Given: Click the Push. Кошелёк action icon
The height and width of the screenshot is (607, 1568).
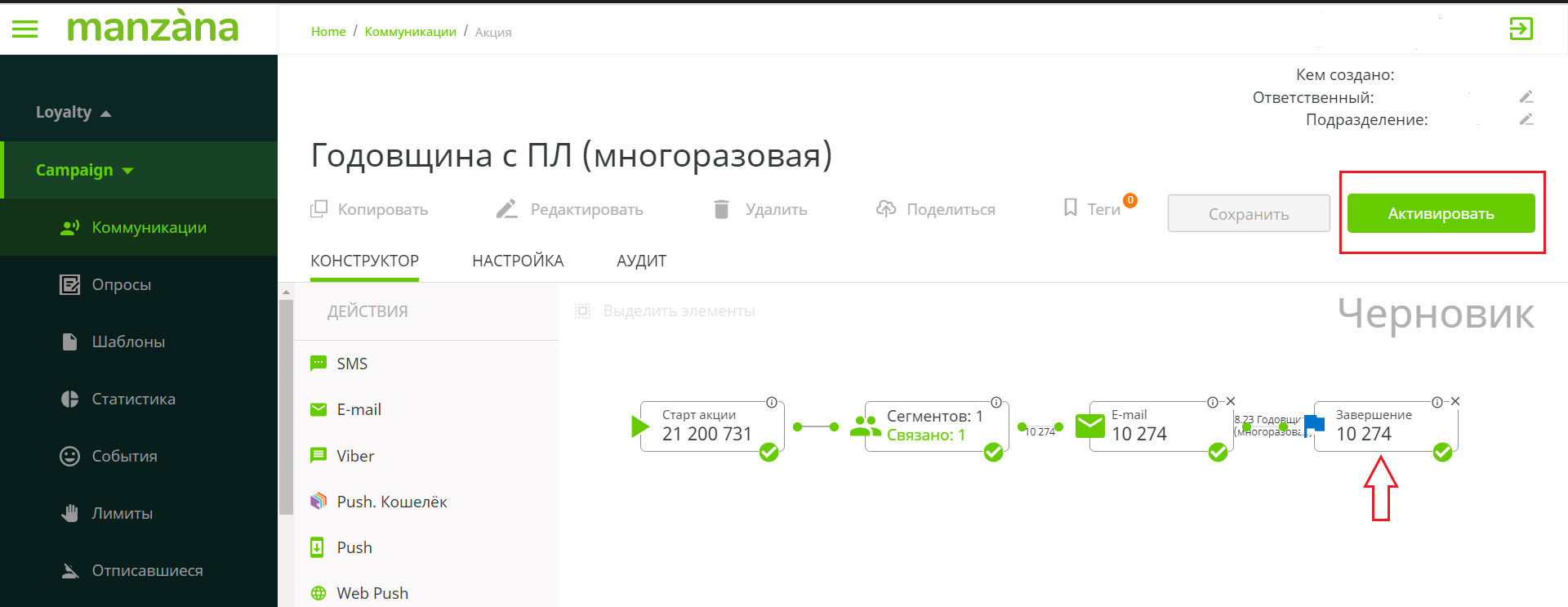Looking at the screenshot, I should tap(318, 501).
